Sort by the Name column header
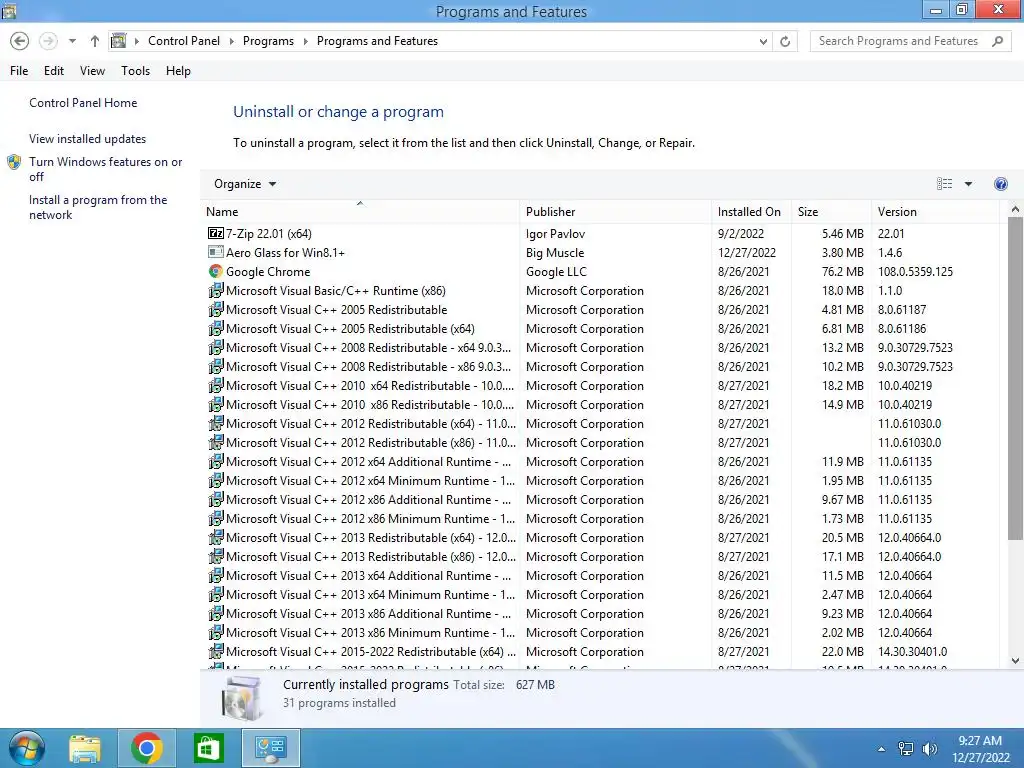Screen dimensions: 1024x768 (x=360, y=212)
